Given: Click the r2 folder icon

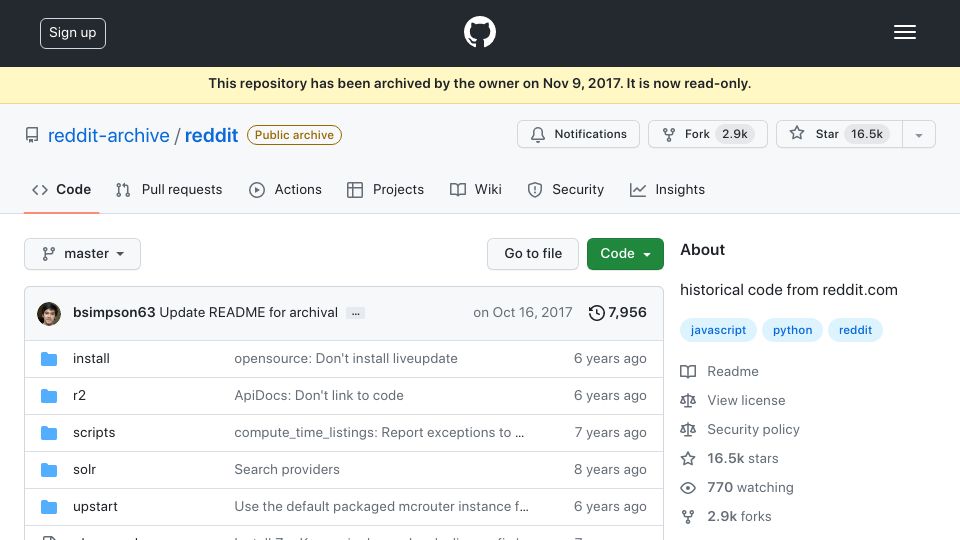Looking at the screenshot, I should (x=49, y=396).
